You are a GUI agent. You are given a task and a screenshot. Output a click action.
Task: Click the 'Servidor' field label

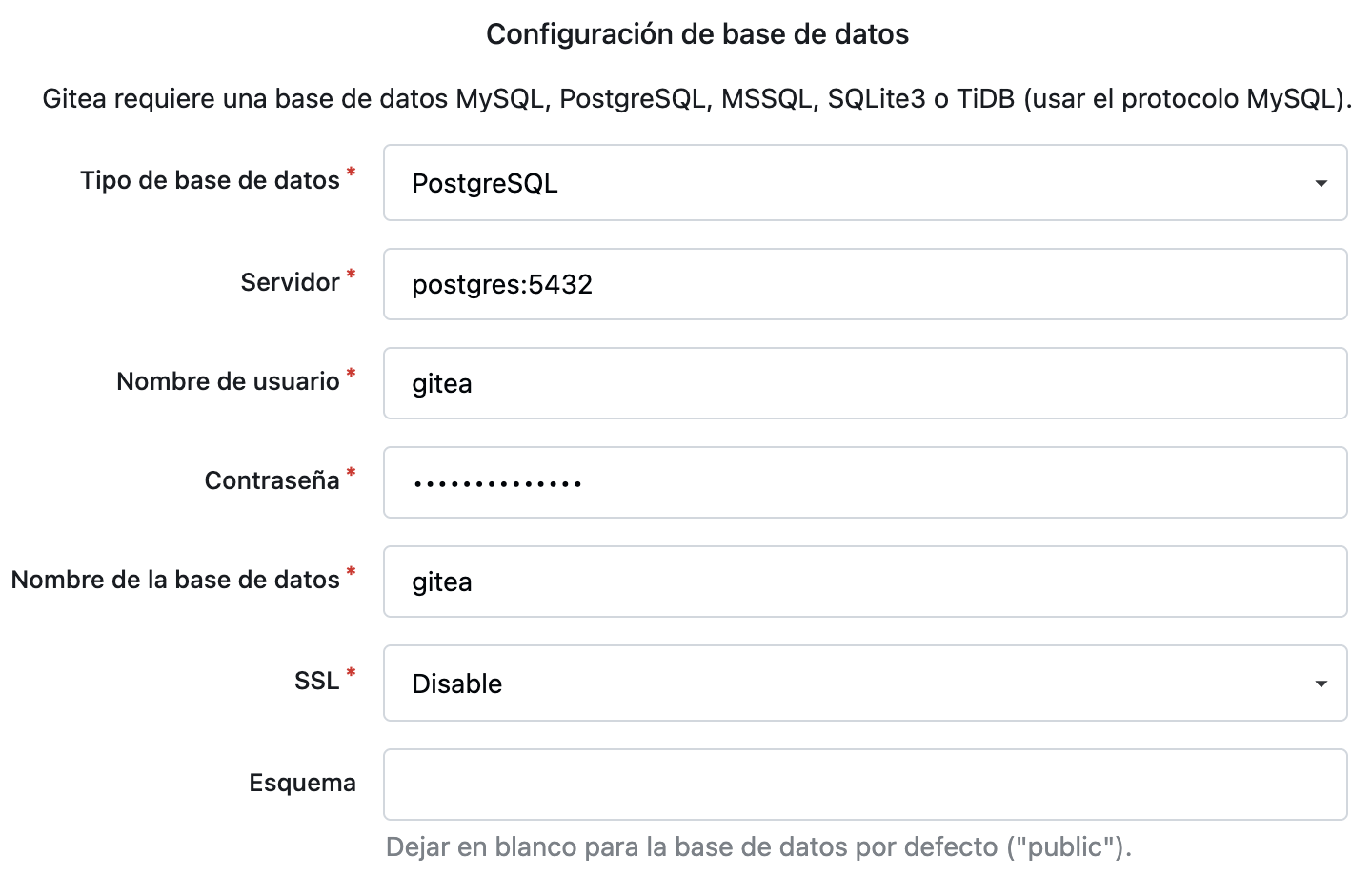click(290, 282)
